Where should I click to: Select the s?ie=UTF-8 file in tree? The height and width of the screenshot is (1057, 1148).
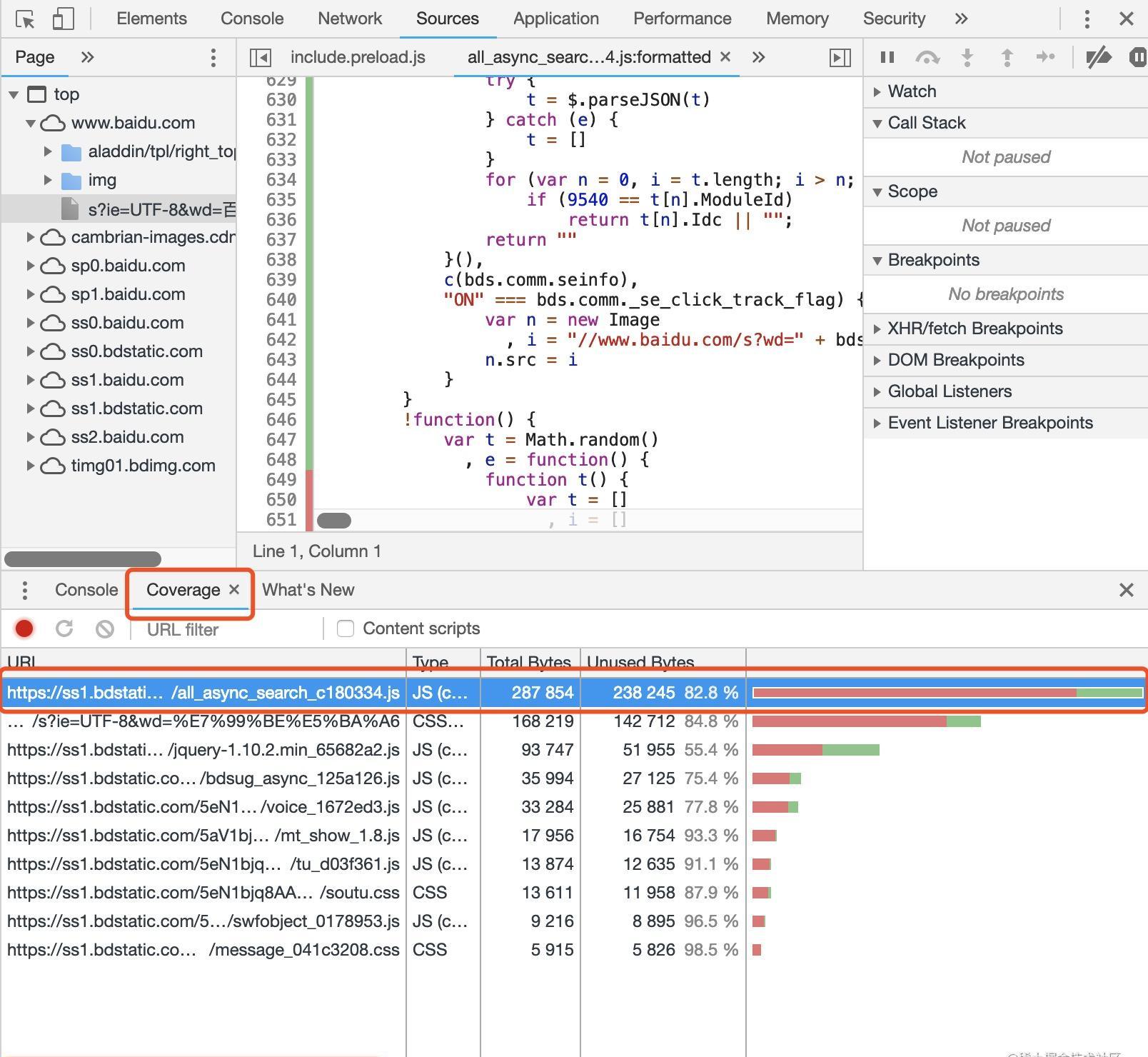119,209
